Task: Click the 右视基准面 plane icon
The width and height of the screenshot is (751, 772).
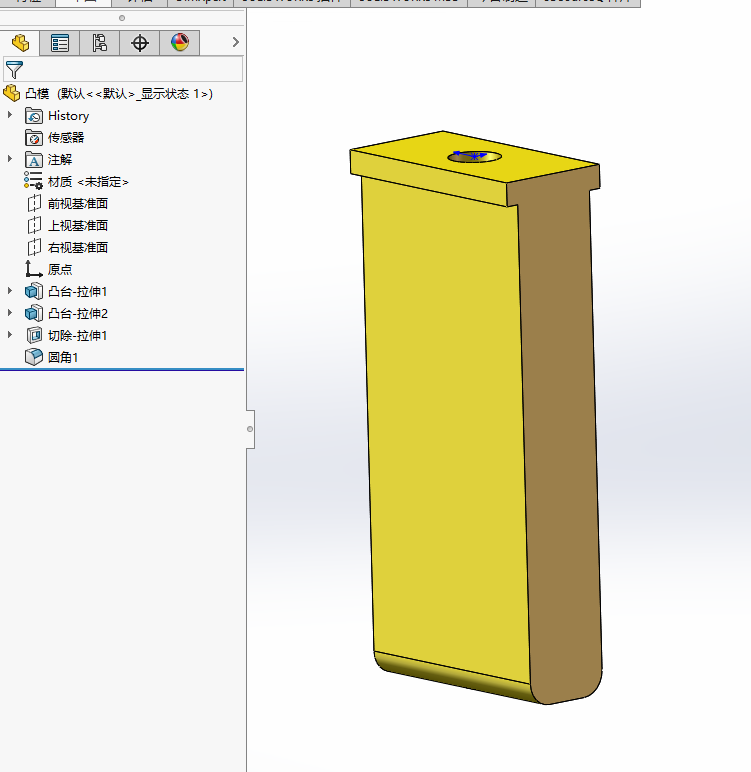Action: (x=34, y=247)
